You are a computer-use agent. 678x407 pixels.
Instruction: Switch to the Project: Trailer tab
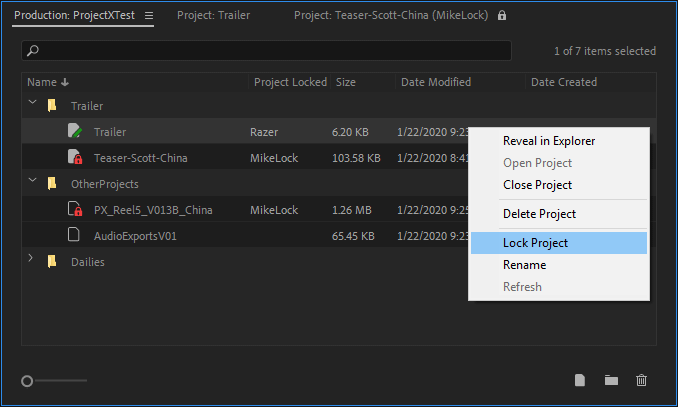click(214, 16)
